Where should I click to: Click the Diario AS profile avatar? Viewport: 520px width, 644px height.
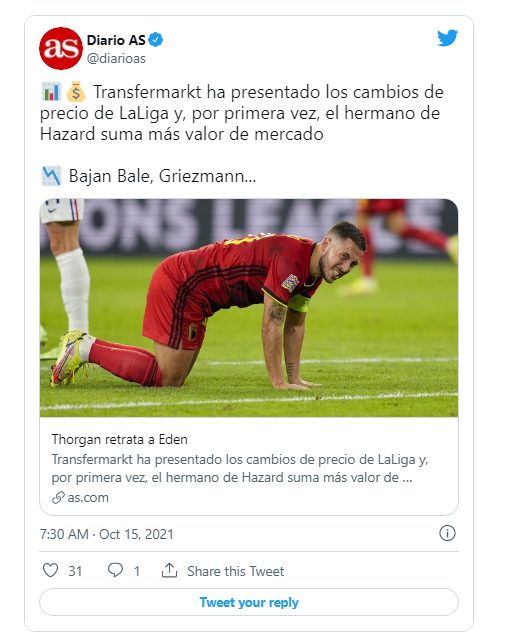tap(61, 48)
